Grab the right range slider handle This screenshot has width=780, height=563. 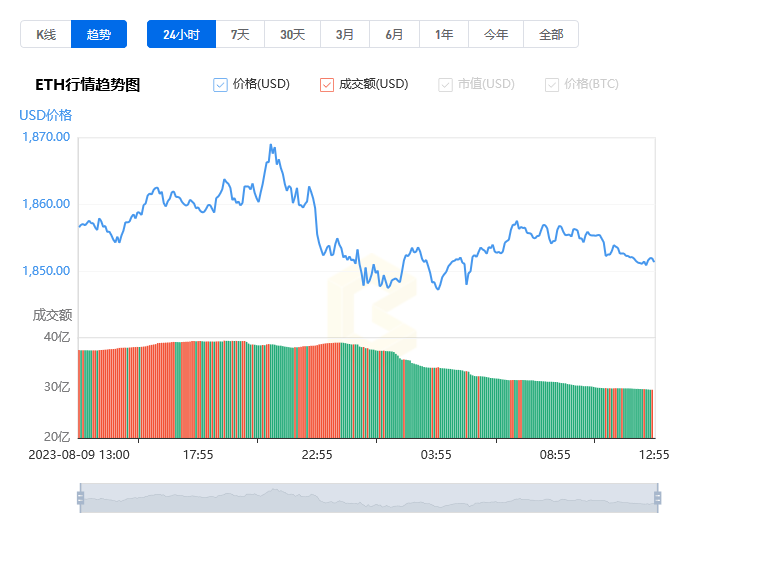pyautogui.click(x=658, y=498)
